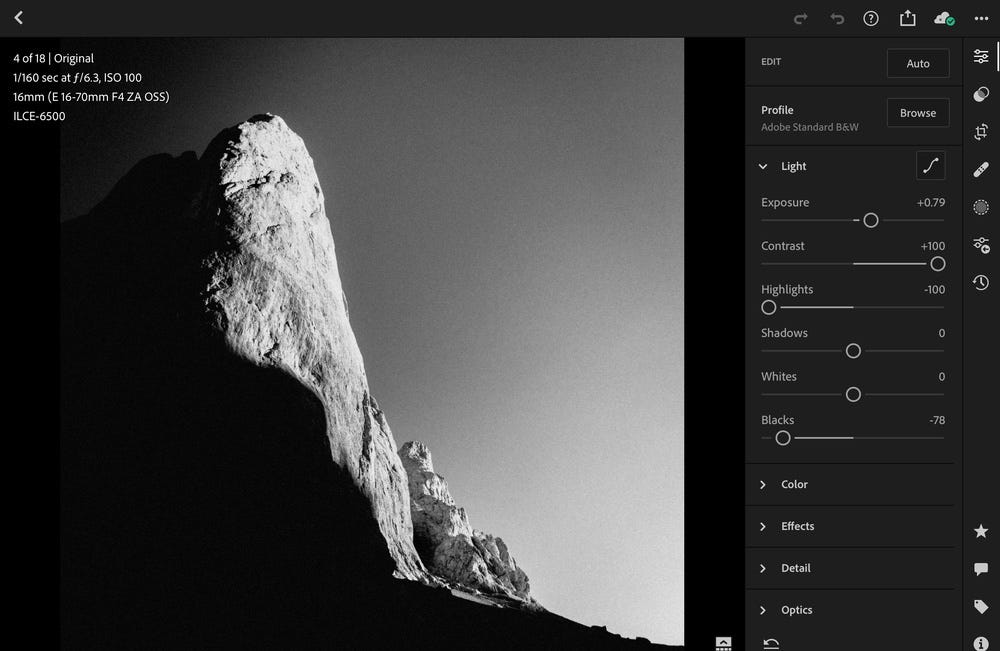Click the redo arrow icon

coord(800,18)
